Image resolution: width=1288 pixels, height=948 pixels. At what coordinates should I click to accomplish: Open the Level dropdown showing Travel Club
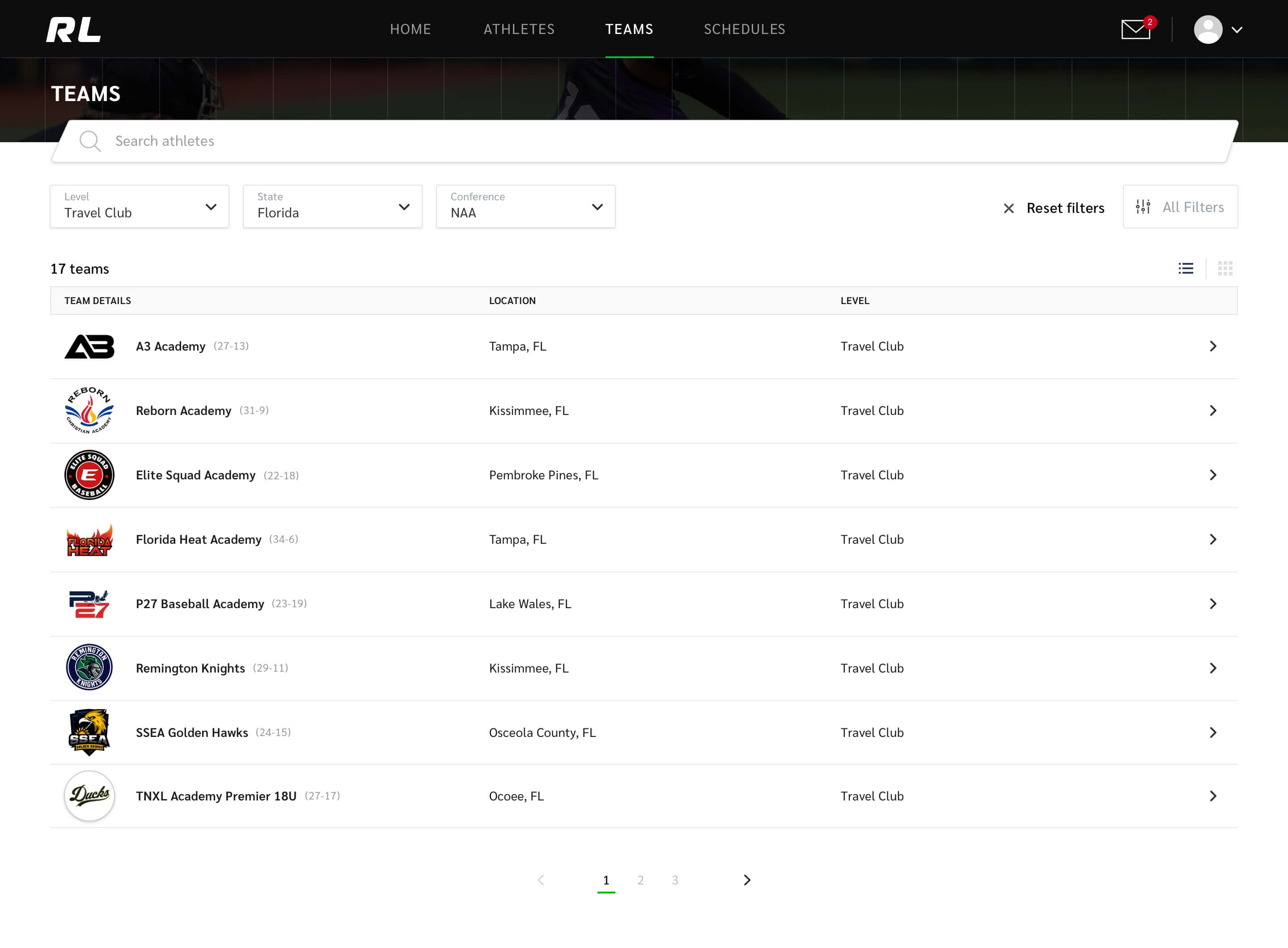pyautogui.click(x=140, y=207)
